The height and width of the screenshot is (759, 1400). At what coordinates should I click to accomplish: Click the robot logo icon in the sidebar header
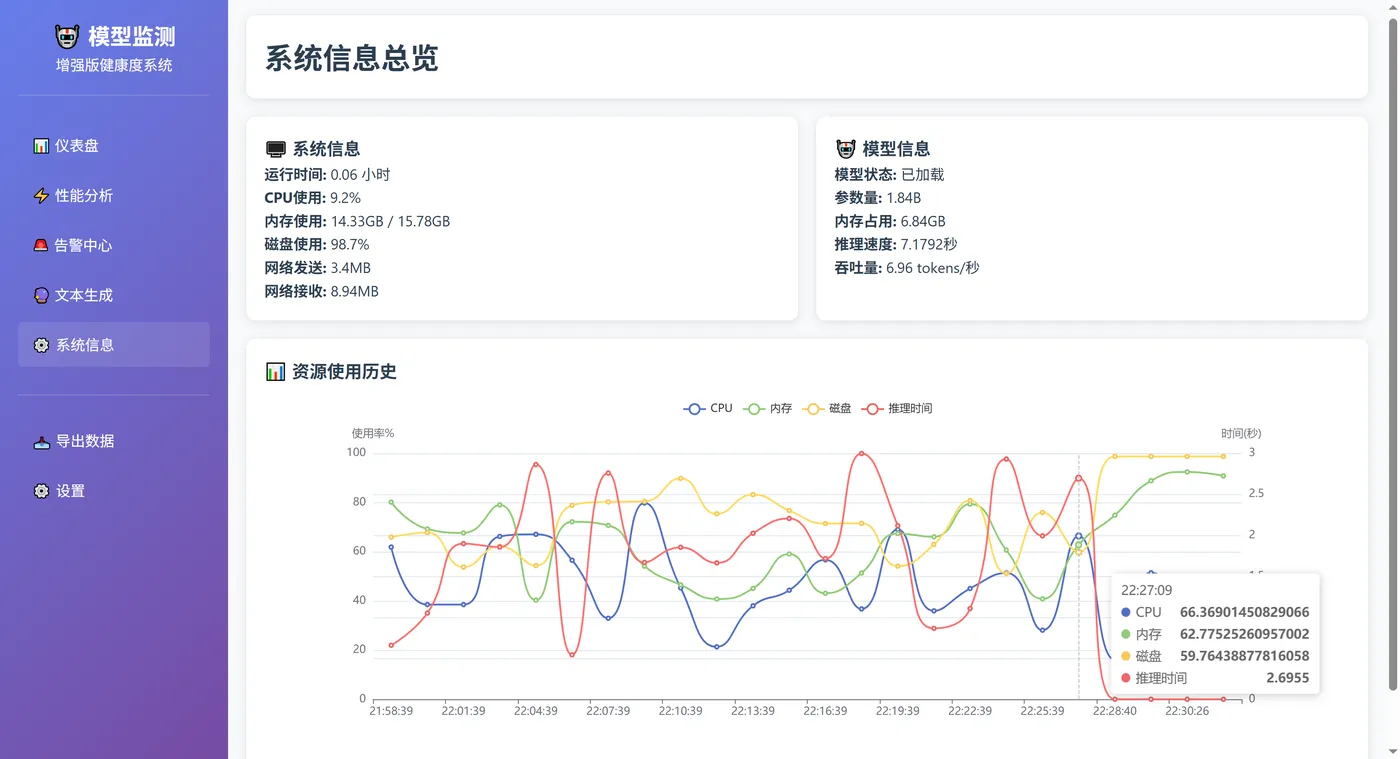(66, 36)
